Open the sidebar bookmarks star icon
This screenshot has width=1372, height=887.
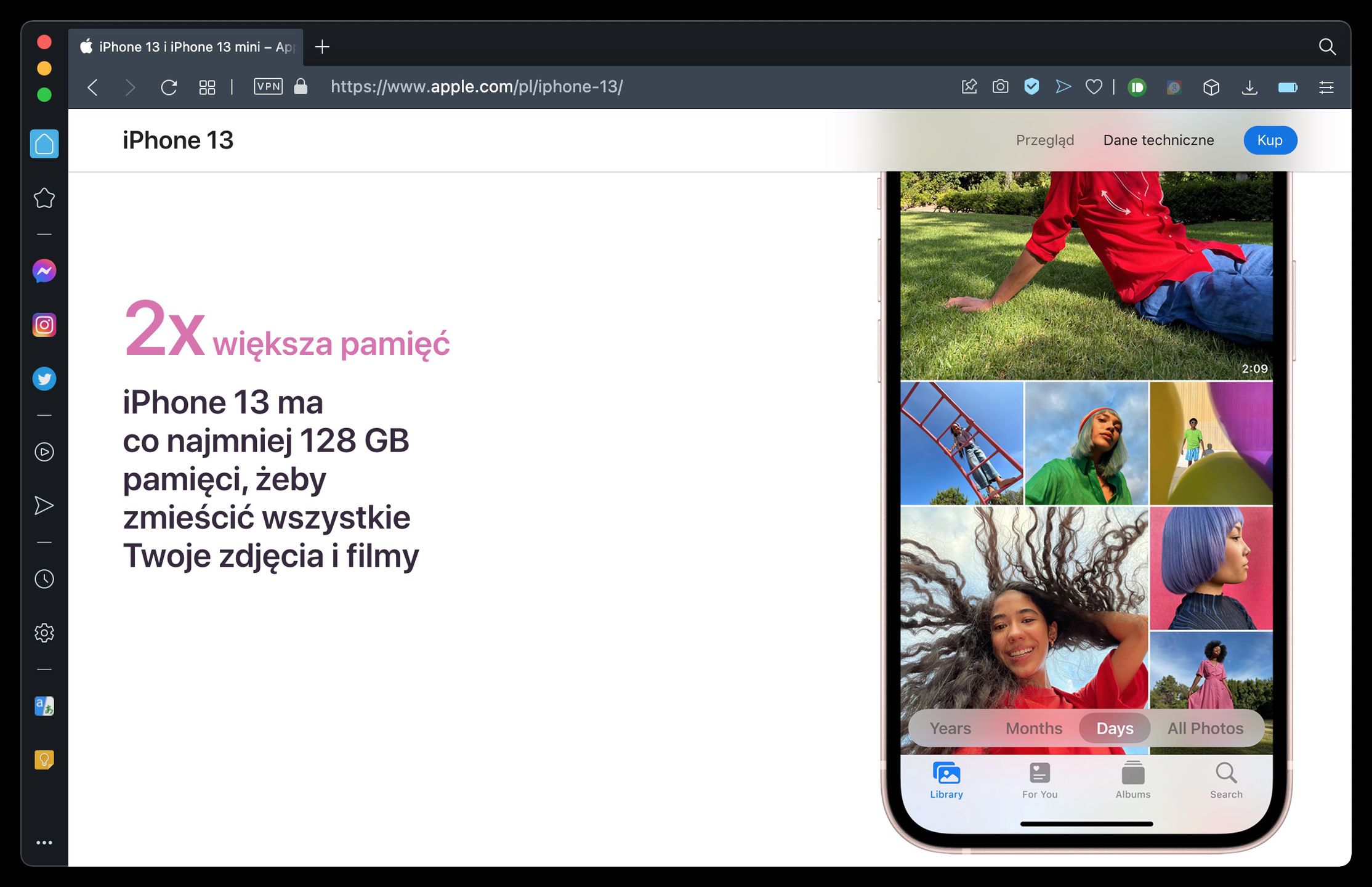pyautogui.click(x=44, y=198)
